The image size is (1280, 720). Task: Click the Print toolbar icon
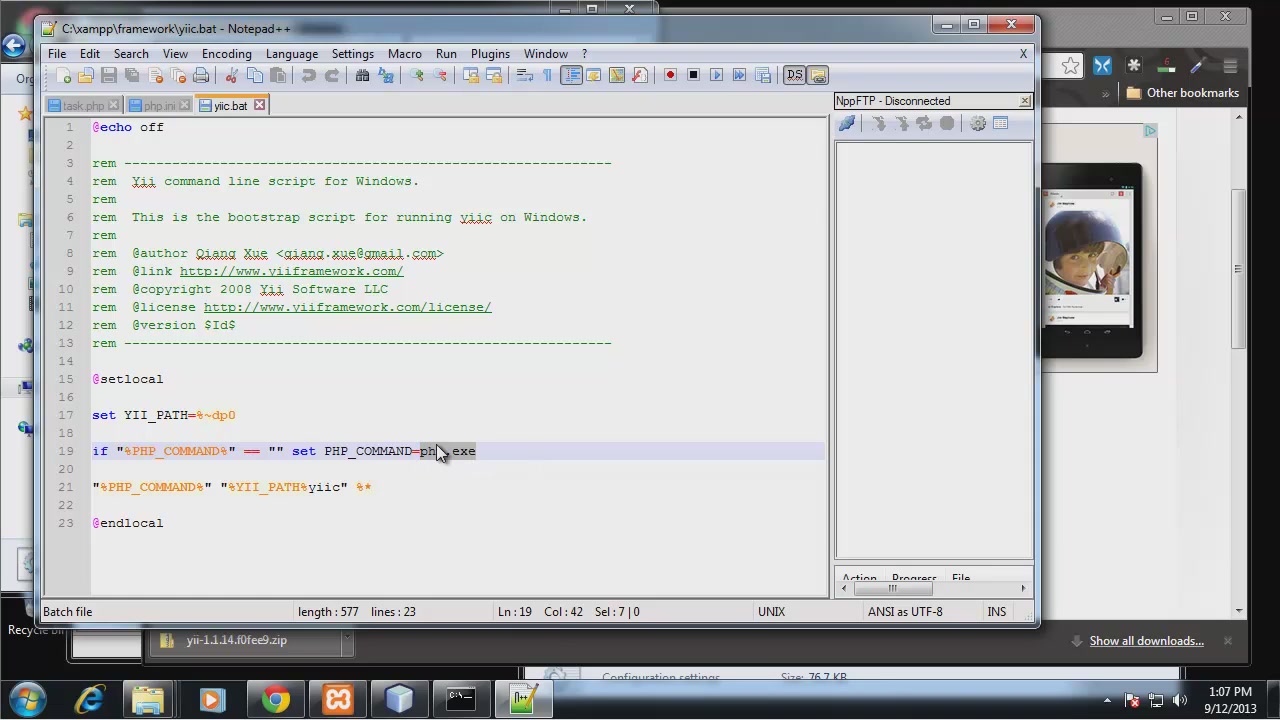(x=201, y=76)
